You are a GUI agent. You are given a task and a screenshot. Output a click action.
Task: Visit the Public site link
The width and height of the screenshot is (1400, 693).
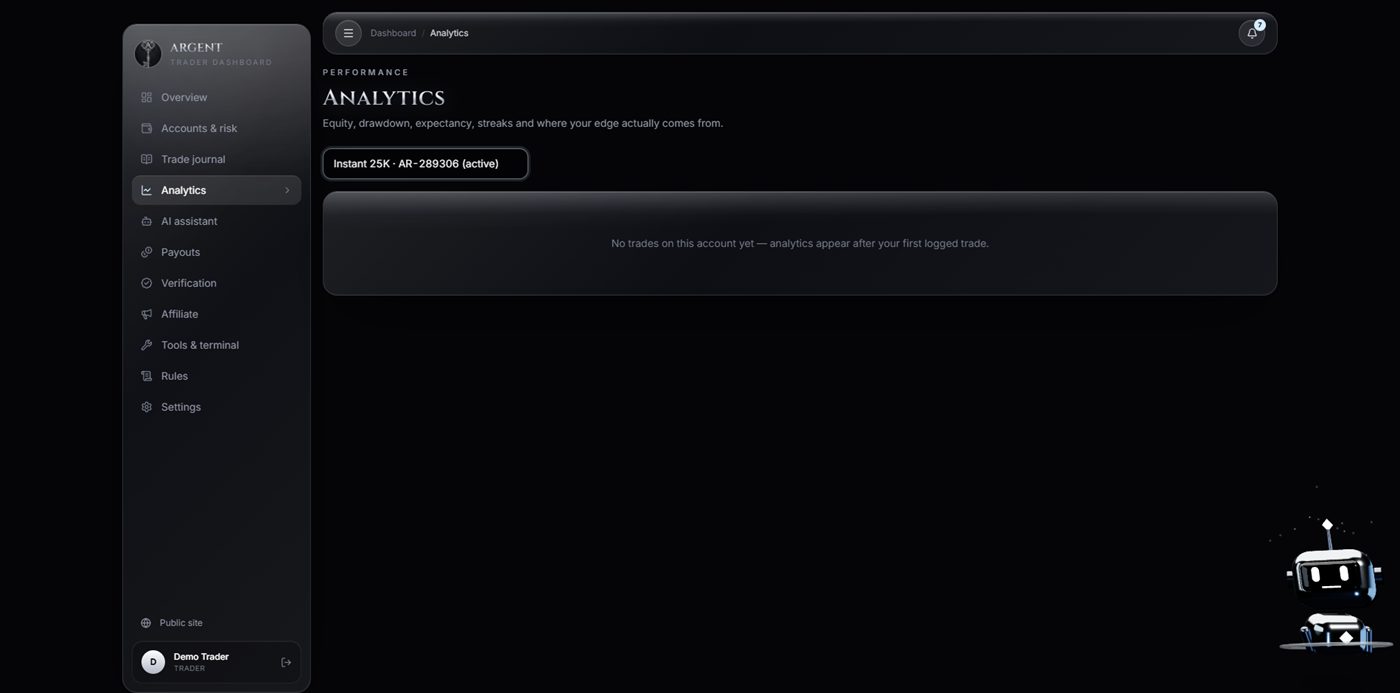coord(181,623)
